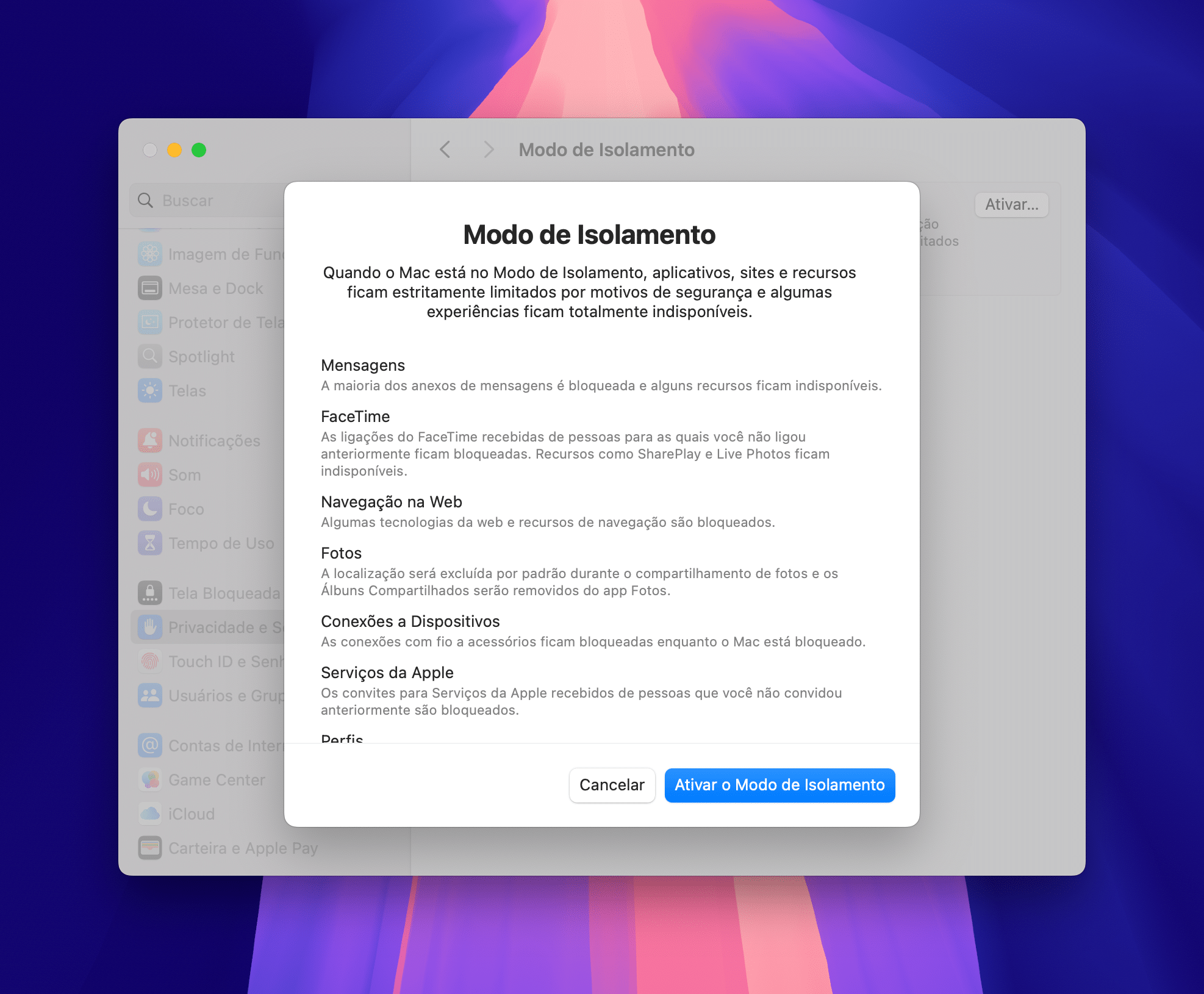Click the Imagem de Fundo sidebar icon

(150, 254)
